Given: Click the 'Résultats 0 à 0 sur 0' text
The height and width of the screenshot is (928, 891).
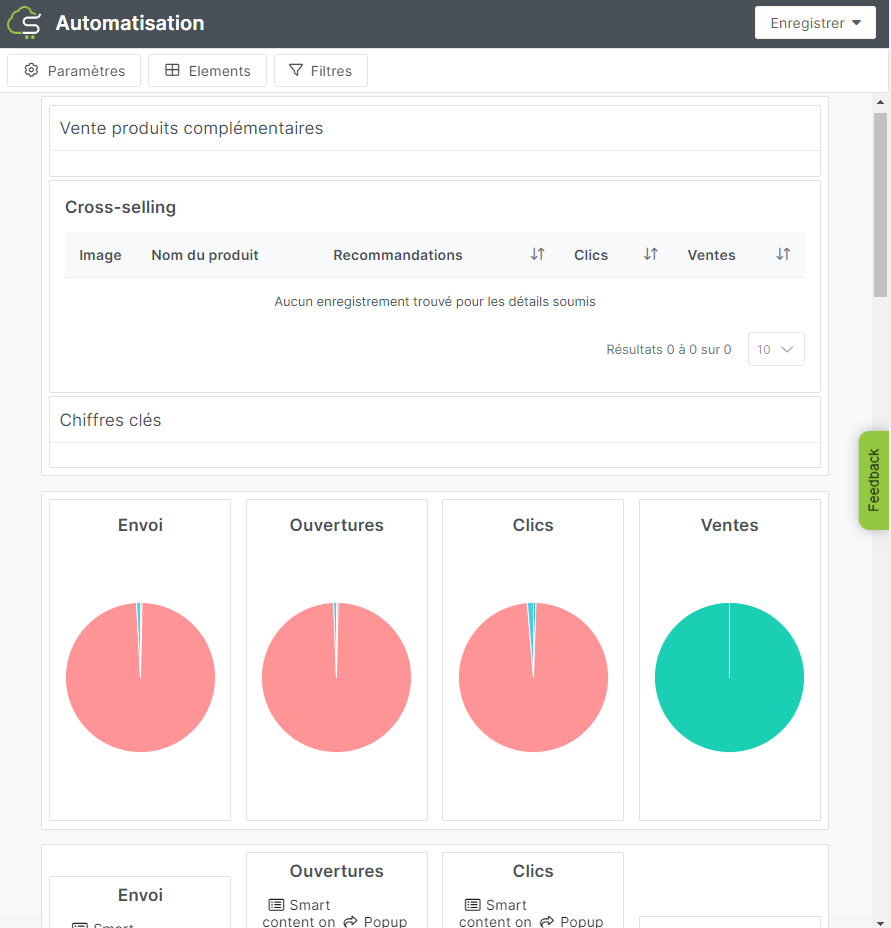Looking at the screenshot, I should [668, 349].
